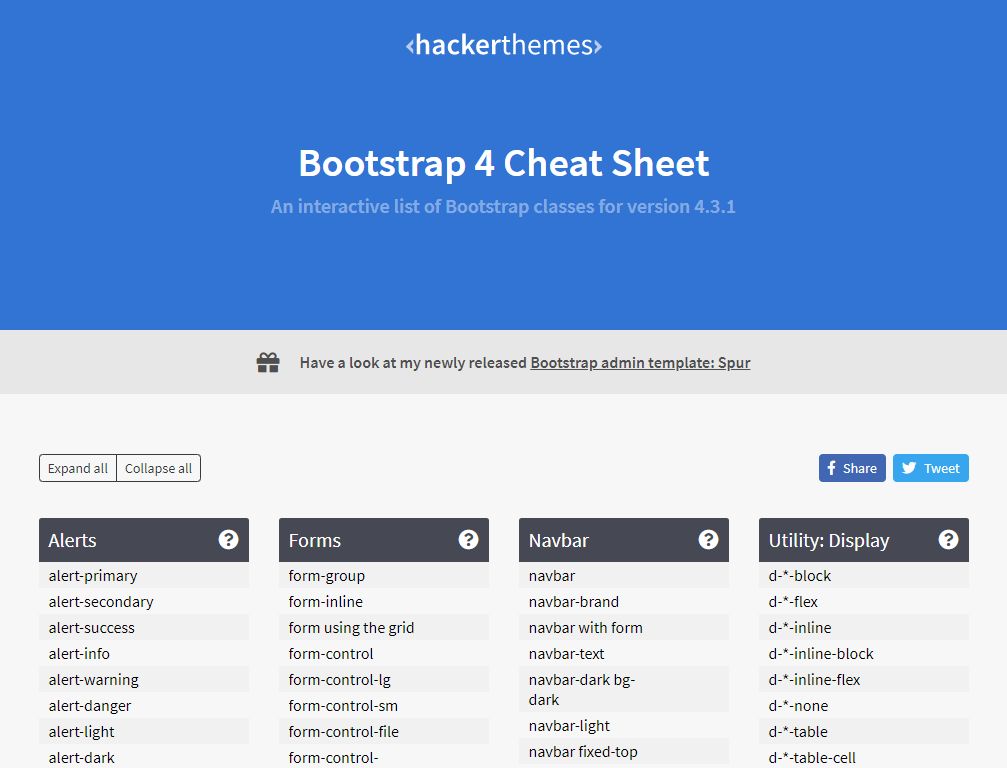Click the navbar-text class entry

tap(624, 654)
